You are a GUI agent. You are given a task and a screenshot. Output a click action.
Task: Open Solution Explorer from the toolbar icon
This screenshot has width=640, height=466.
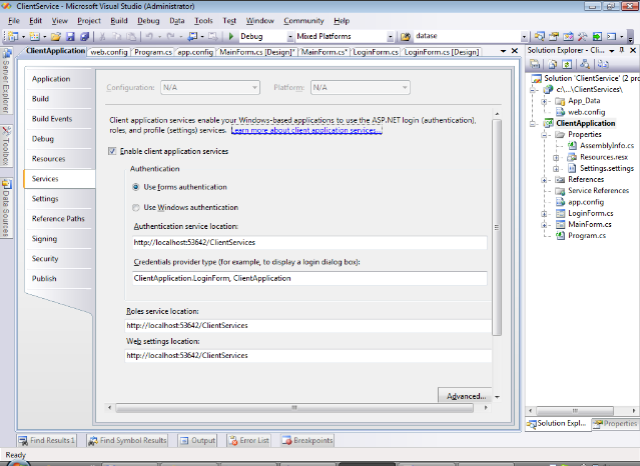coord(539,37)
